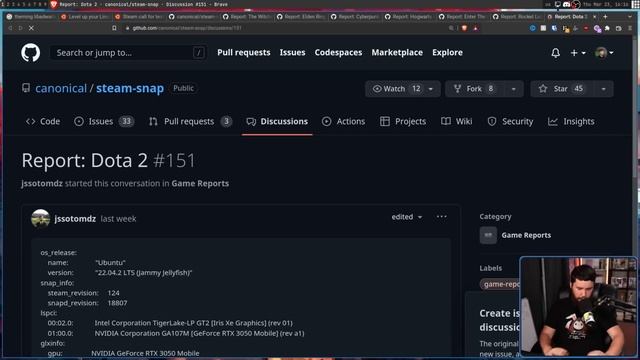
Task: Open the canonical organization link
Action: click(61, 88)
